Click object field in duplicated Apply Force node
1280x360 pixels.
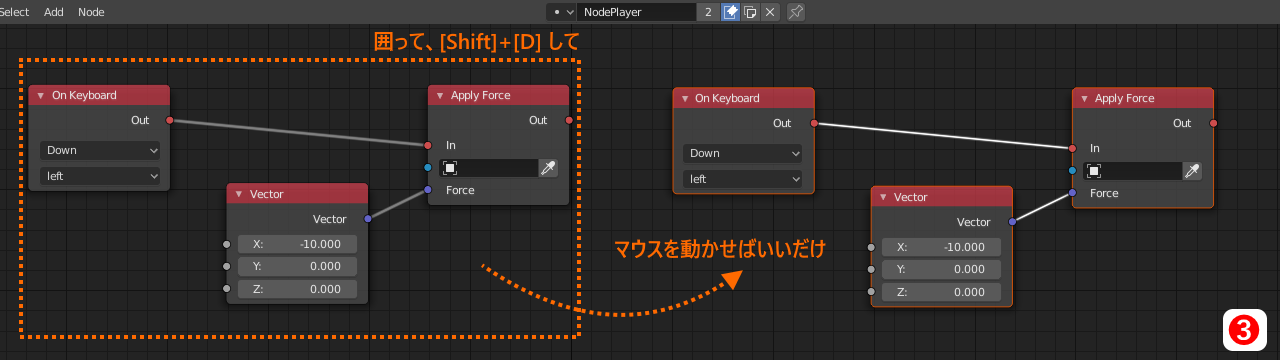(x=1132, y=171)
